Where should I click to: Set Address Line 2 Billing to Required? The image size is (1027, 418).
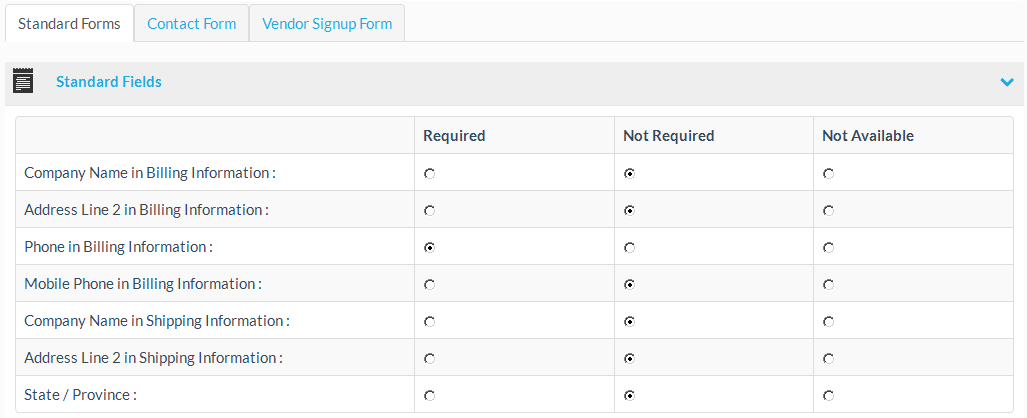(430, 210)
